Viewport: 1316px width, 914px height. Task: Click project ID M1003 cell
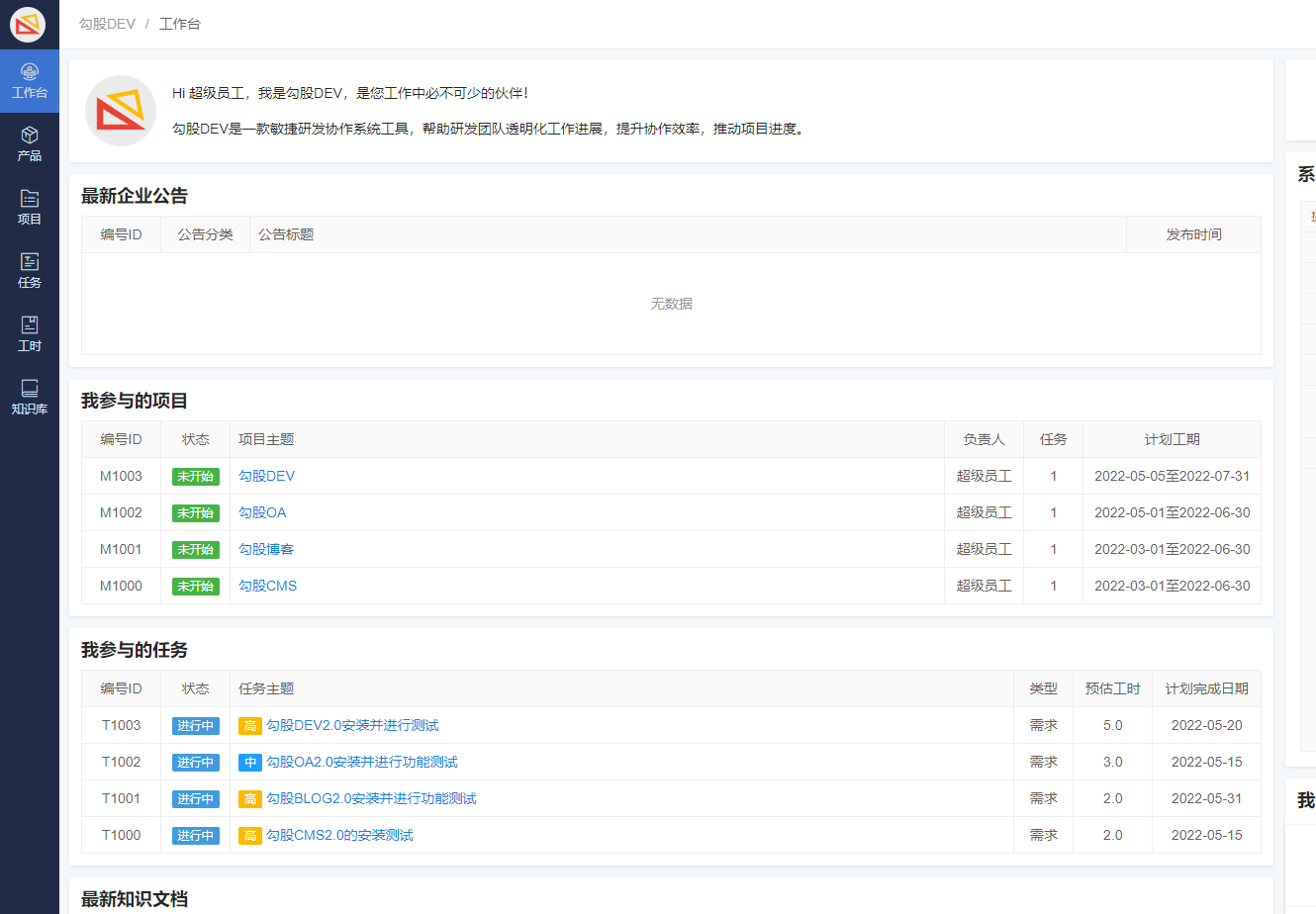pyautogui.click(x=121, y=476)
